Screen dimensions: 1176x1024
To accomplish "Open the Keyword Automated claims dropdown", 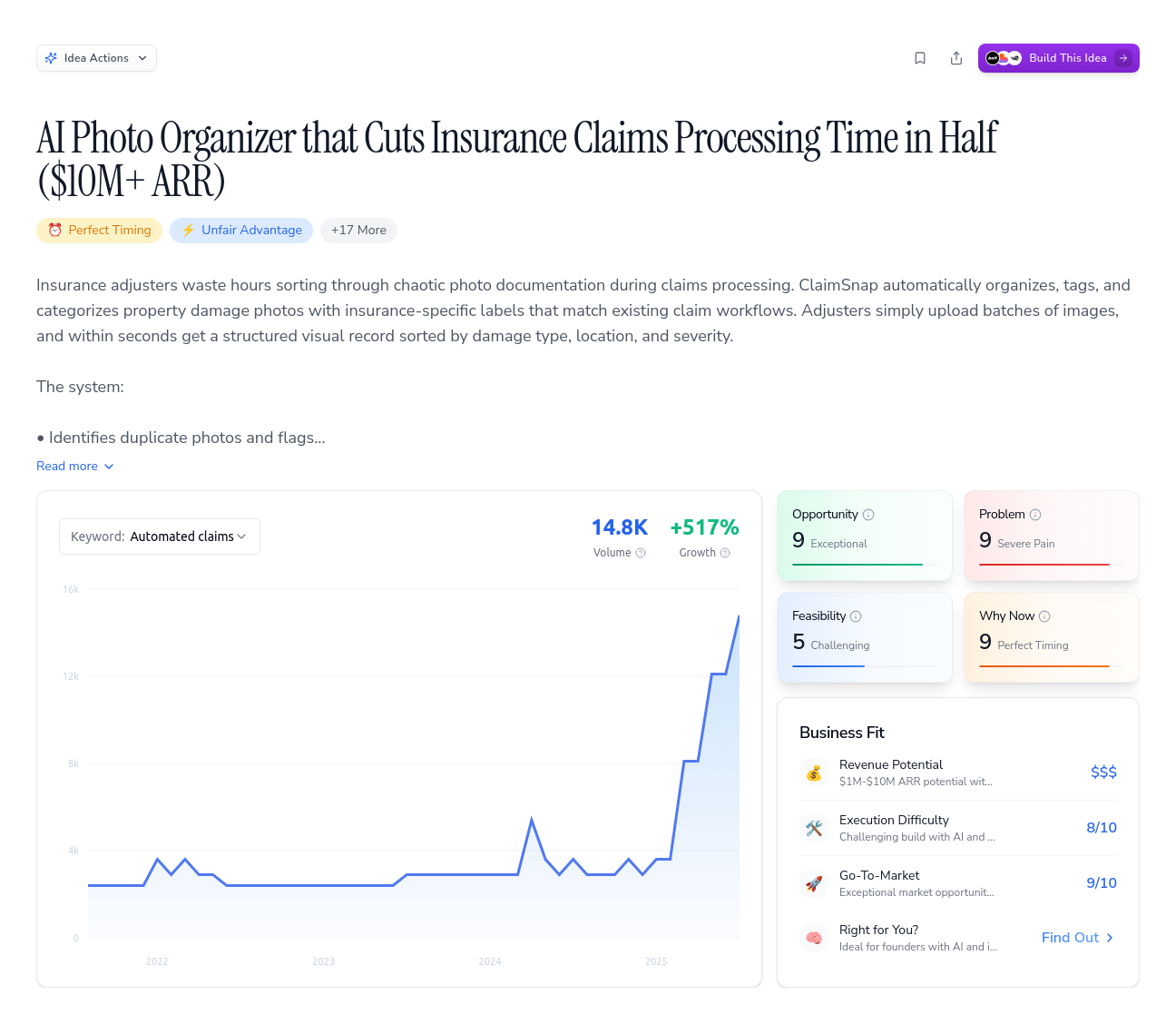I will 160,537.
